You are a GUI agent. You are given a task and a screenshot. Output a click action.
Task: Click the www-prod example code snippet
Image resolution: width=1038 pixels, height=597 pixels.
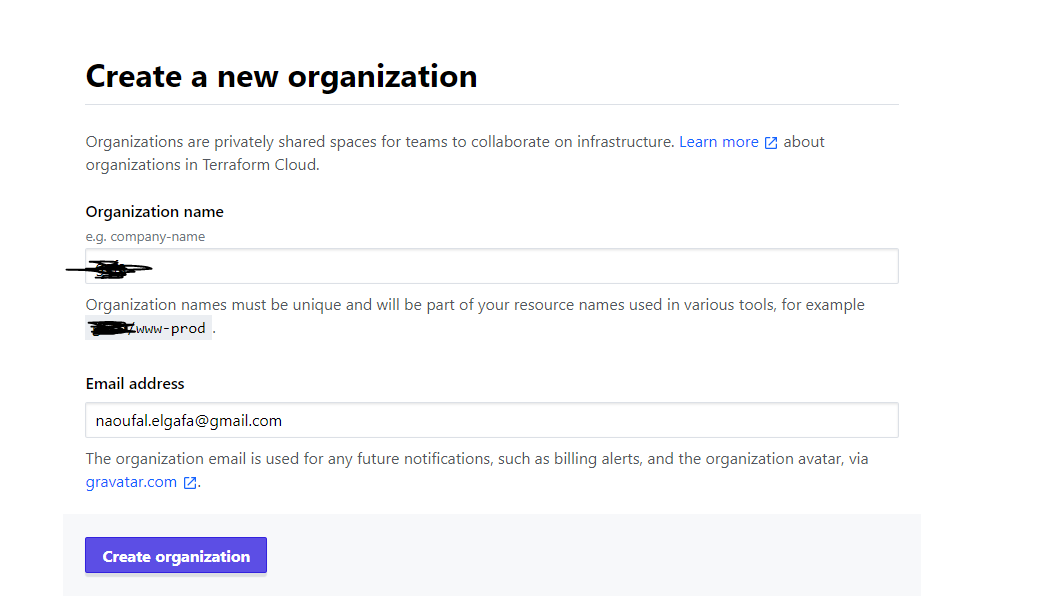pos(170,327)
